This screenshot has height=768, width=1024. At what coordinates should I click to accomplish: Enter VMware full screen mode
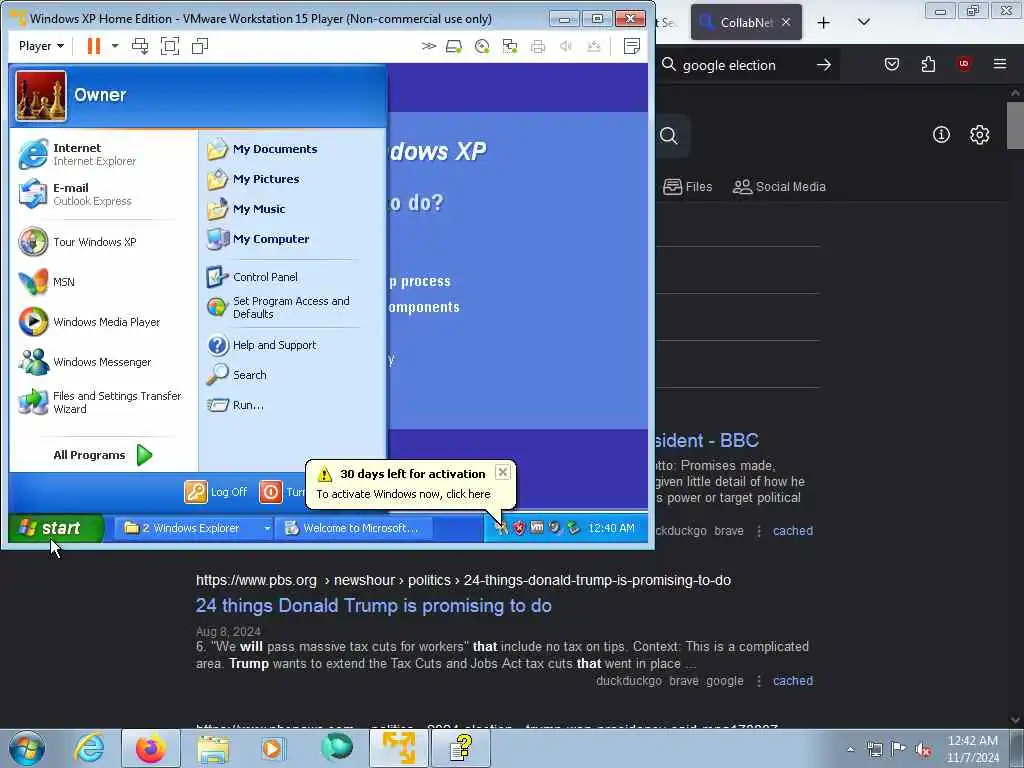[x=170, y=46]
